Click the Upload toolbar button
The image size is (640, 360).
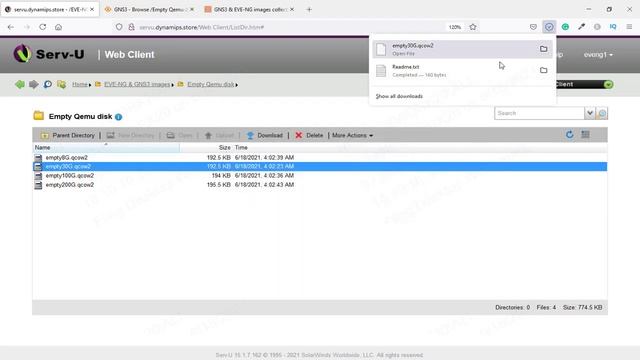pos(220,135)
